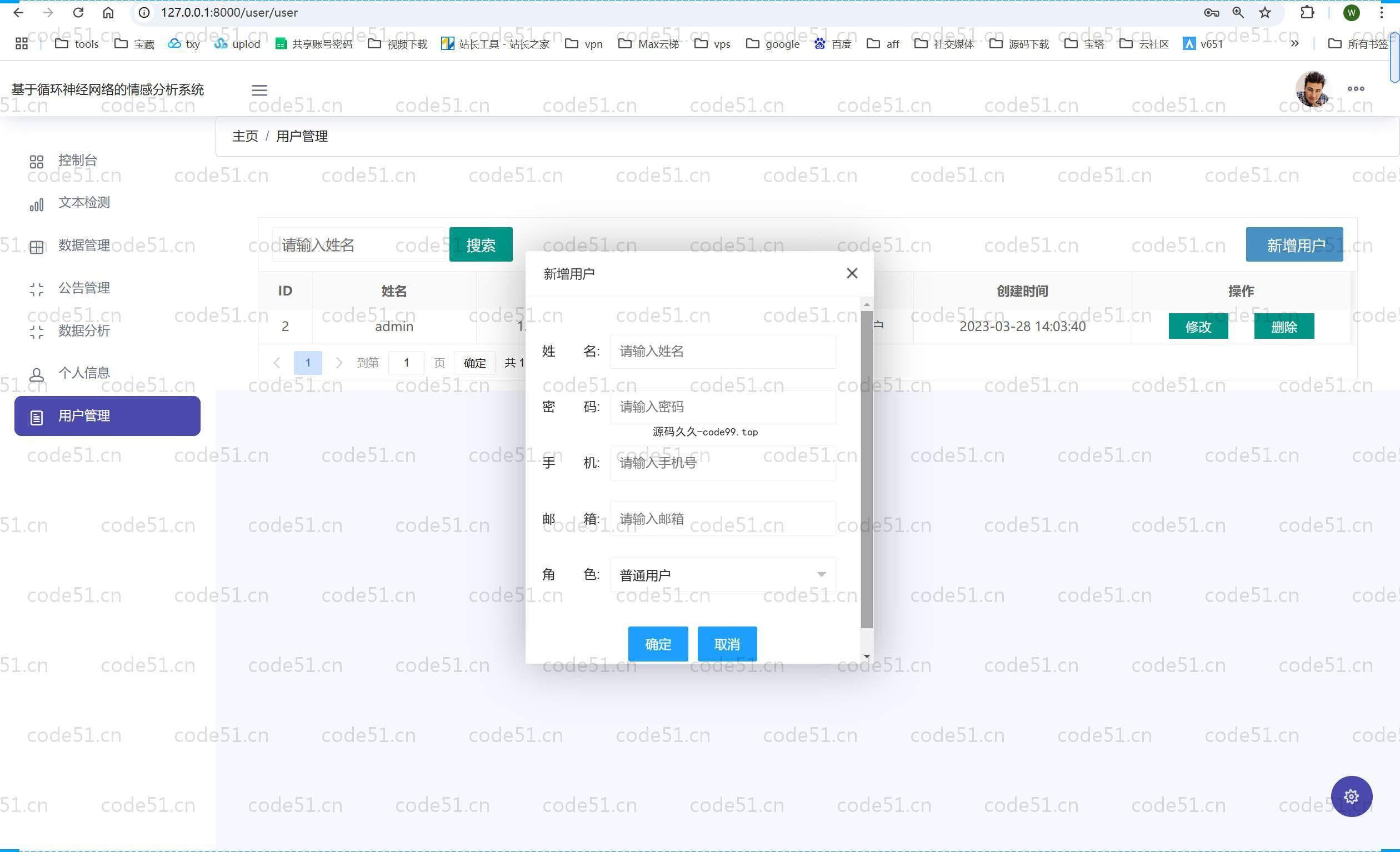Open the tools bookmark folder
Screen dimensions: 1400x852
pyautogui.click(x=77, y=44)
